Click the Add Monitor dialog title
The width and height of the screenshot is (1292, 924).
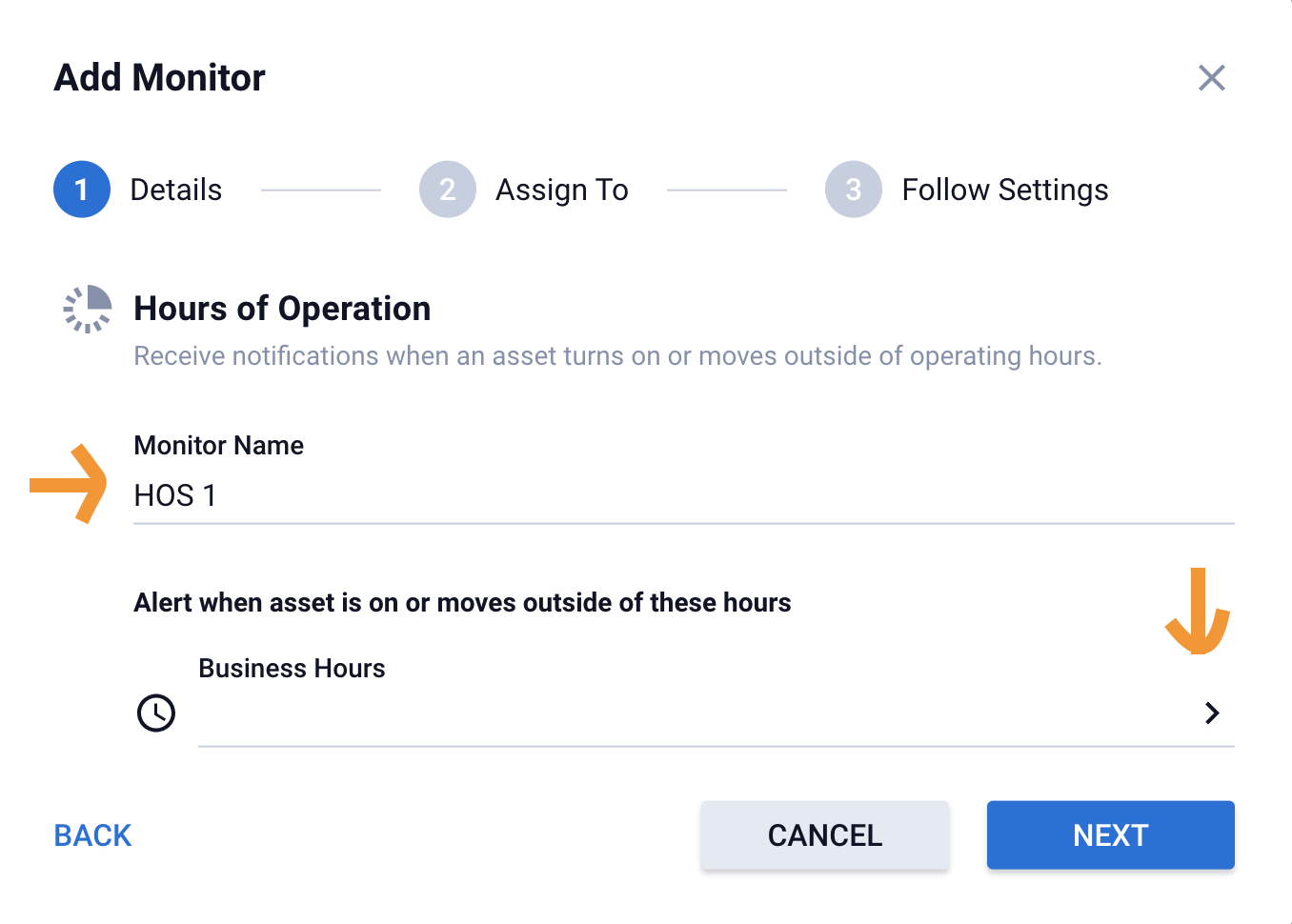pos(160,78)
